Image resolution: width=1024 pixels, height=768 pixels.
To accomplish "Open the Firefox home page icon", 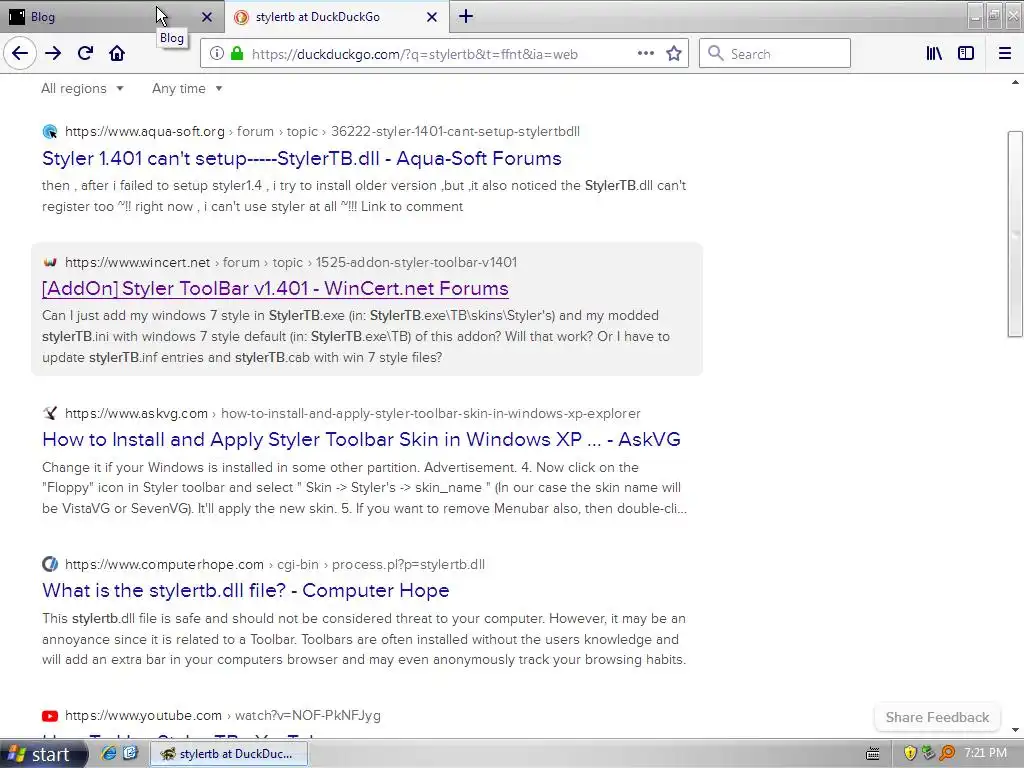I will click(x=117, y=53).
